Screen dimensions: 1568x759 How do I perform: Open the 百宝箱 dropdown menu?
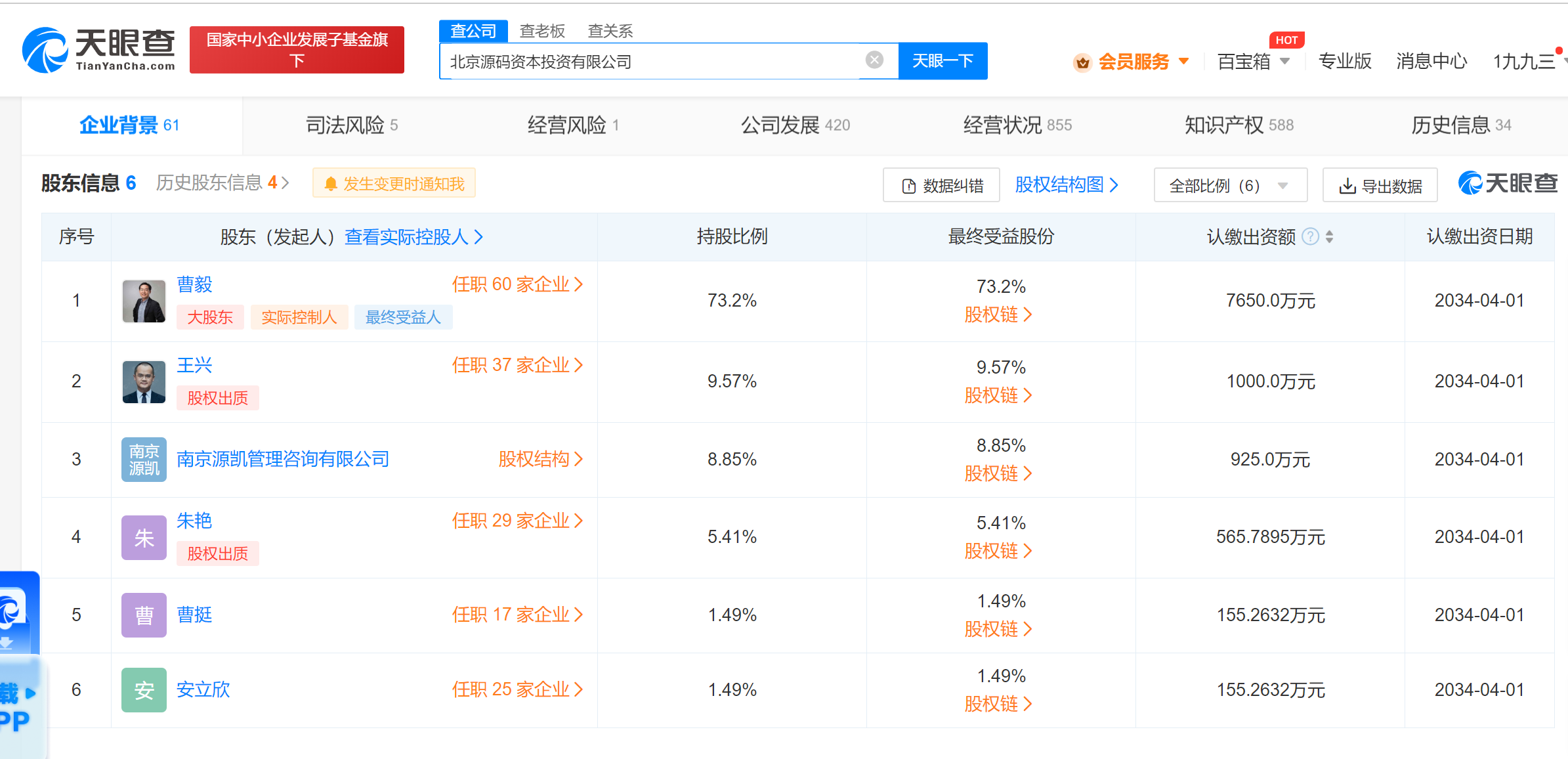1254,62
